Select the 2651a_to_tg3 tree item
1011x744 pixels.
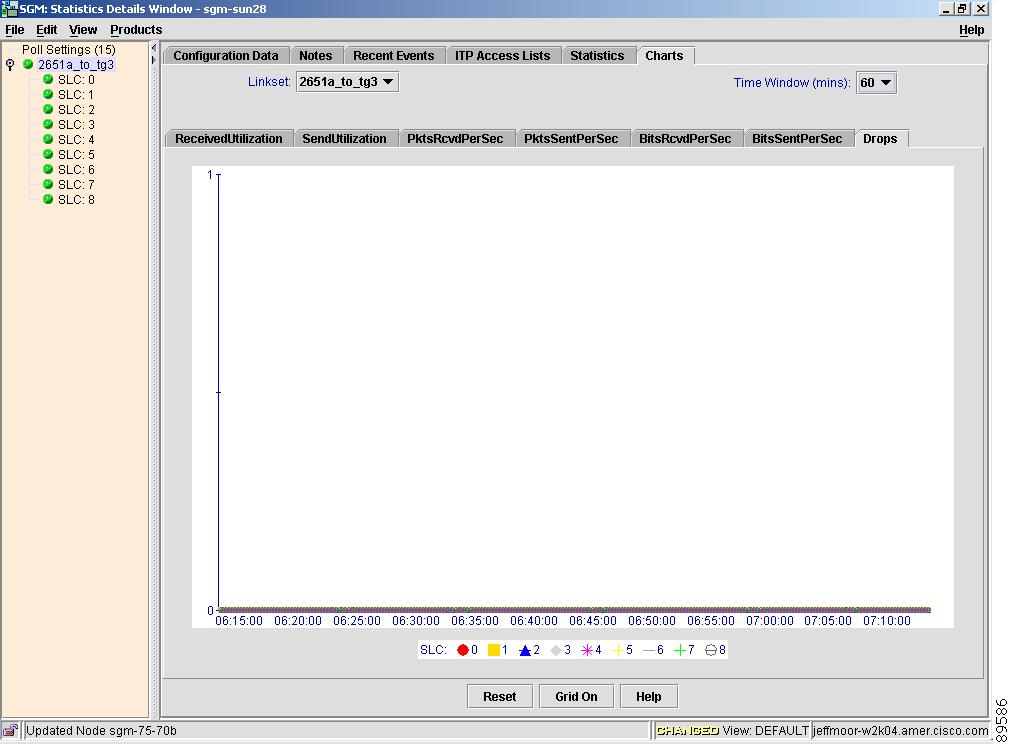75,64
